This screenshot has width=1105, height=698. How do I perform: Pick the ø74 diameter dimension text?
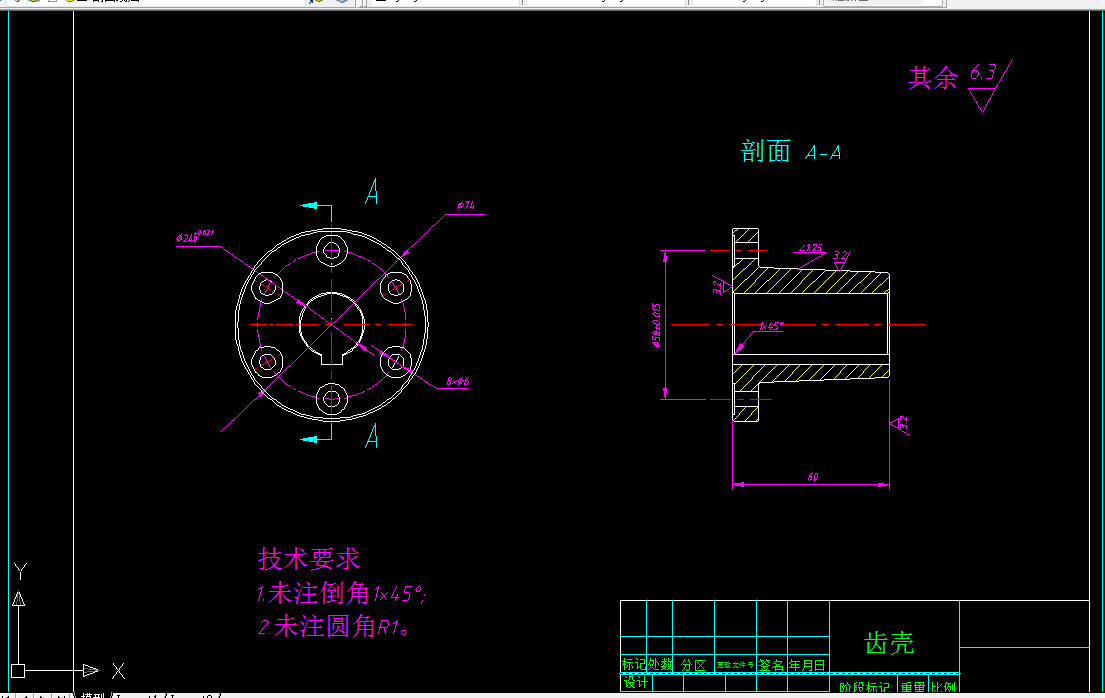click(466, 205)
